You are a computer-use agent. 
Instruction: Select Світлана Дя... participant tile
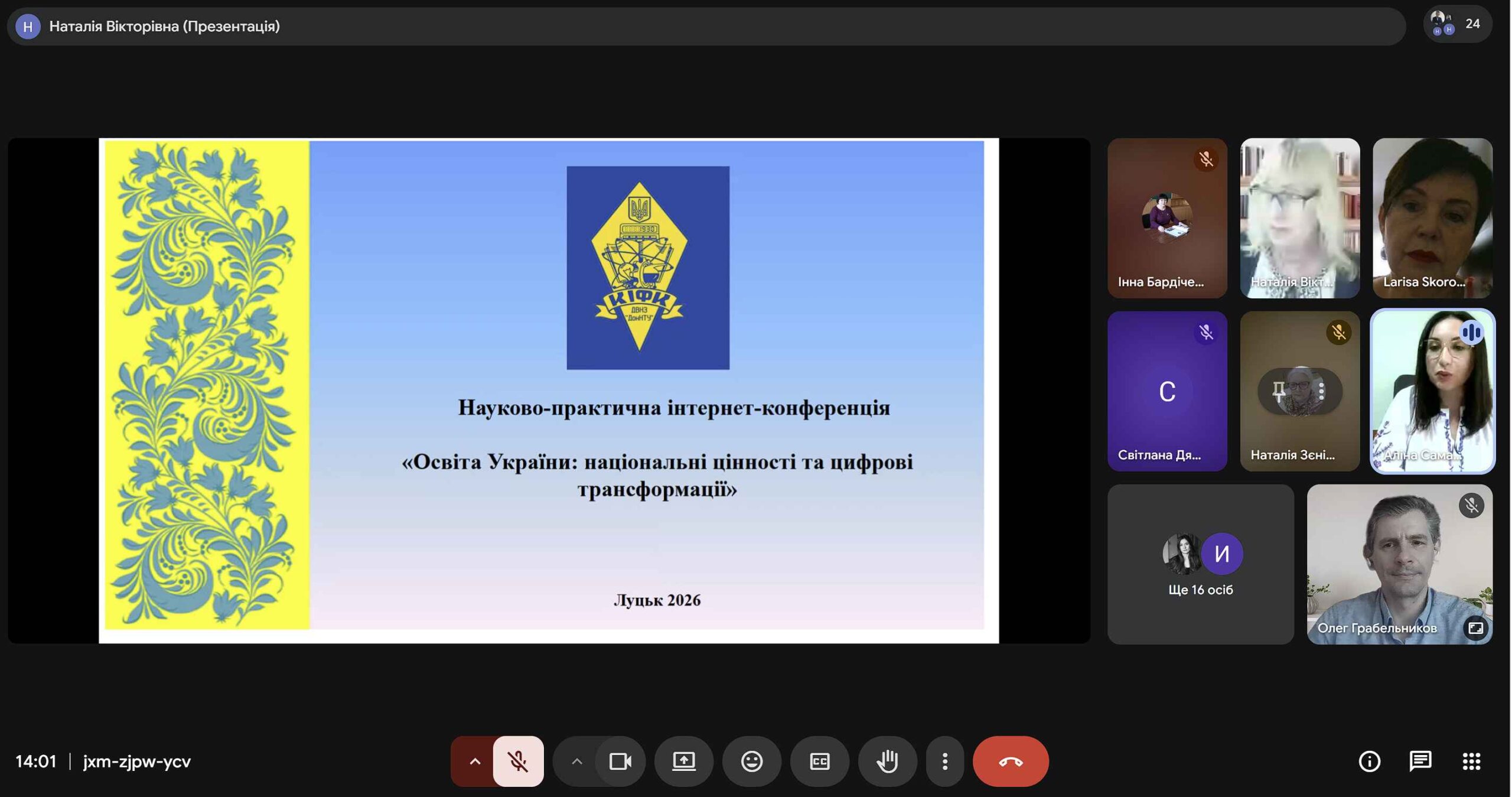1167,391
